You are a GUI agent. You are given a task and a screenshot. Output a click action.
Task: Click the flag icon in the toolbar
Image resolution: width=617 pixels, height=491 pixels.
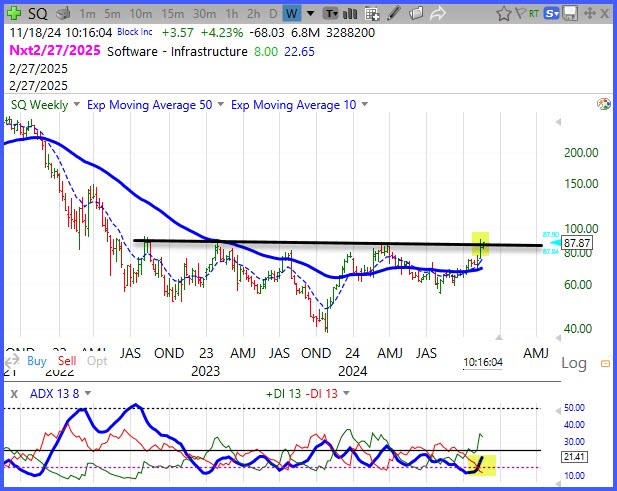(x=520, y=14)
